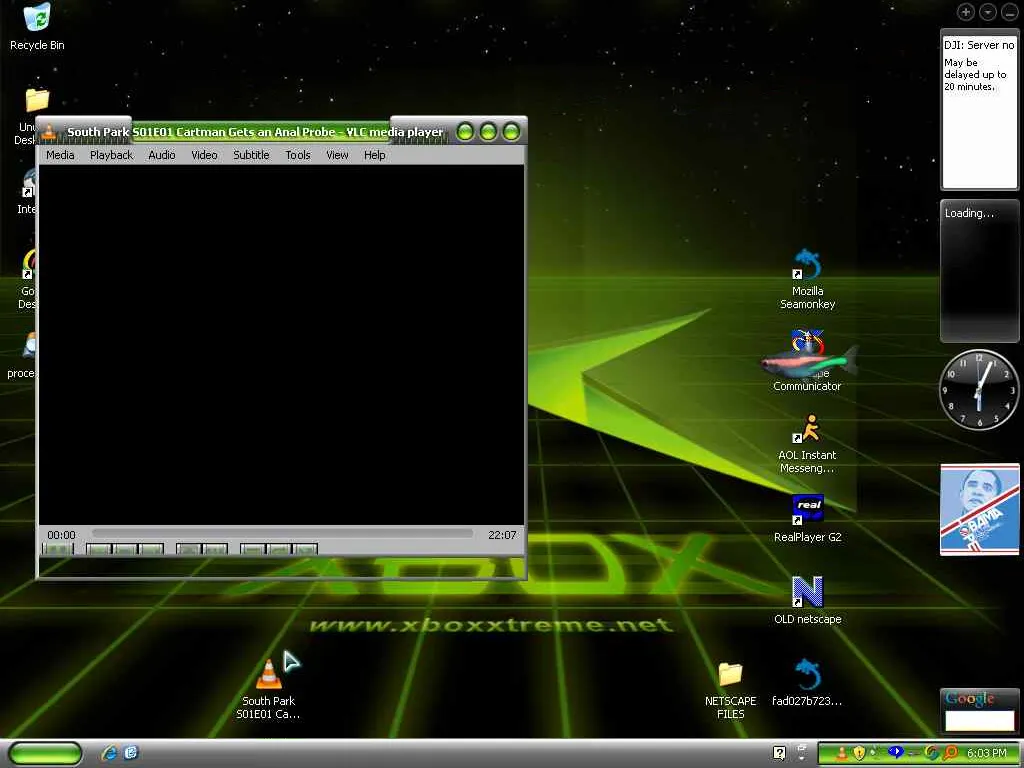Click the VLC seek bar track
Screen dimensions: 1024x768
coord(282,534)
